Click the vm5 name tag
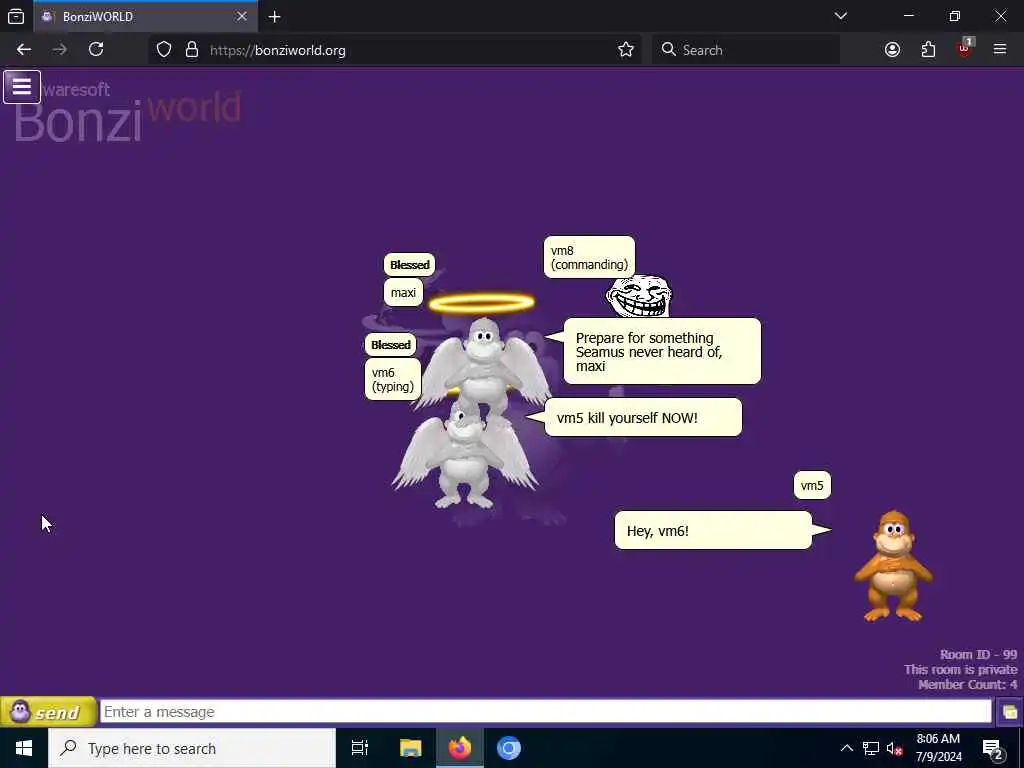The width and height of the screenshot is (1024, 768). (x=812, y=485)
